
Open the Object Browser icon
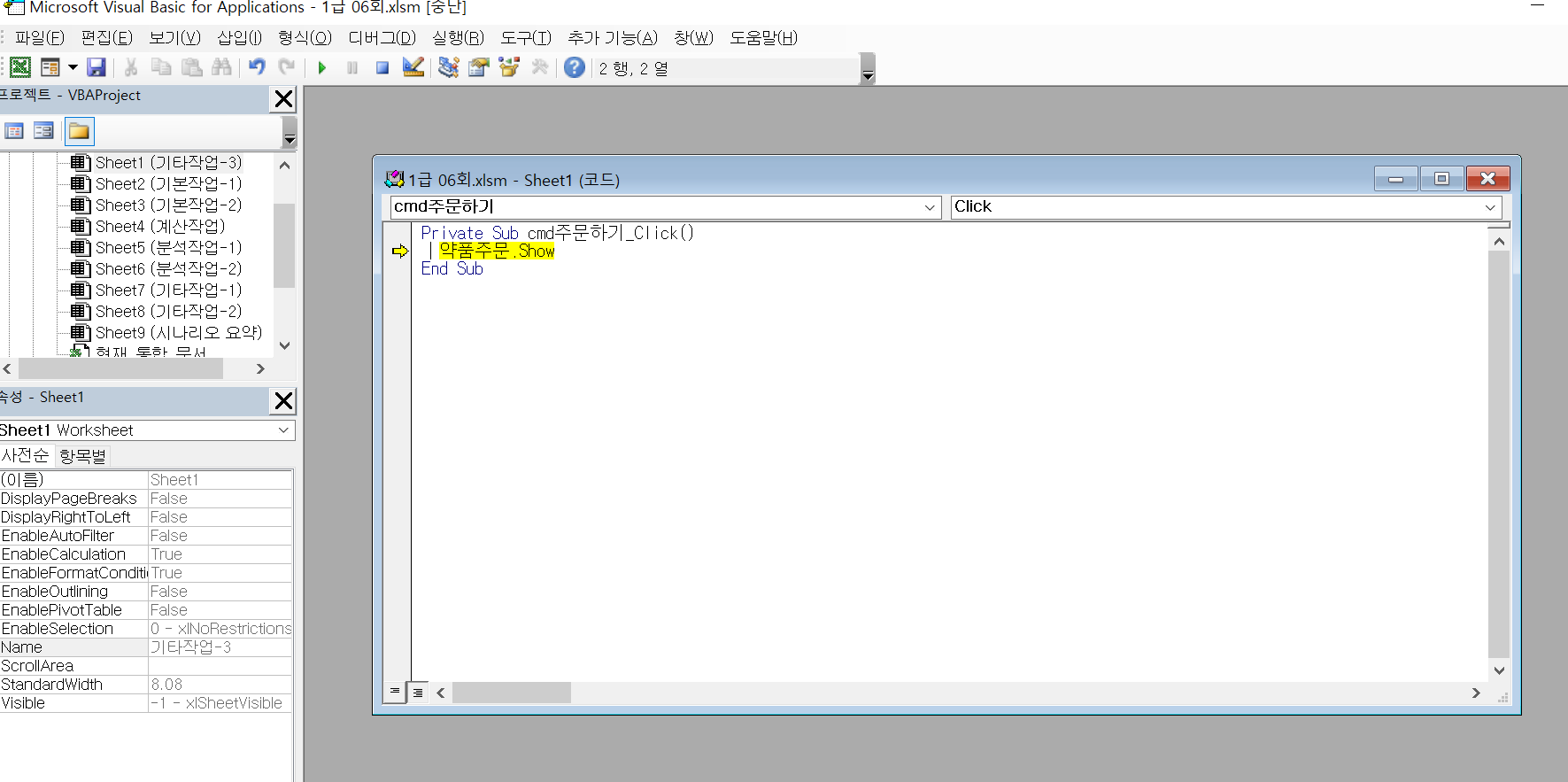coord(509,68)
